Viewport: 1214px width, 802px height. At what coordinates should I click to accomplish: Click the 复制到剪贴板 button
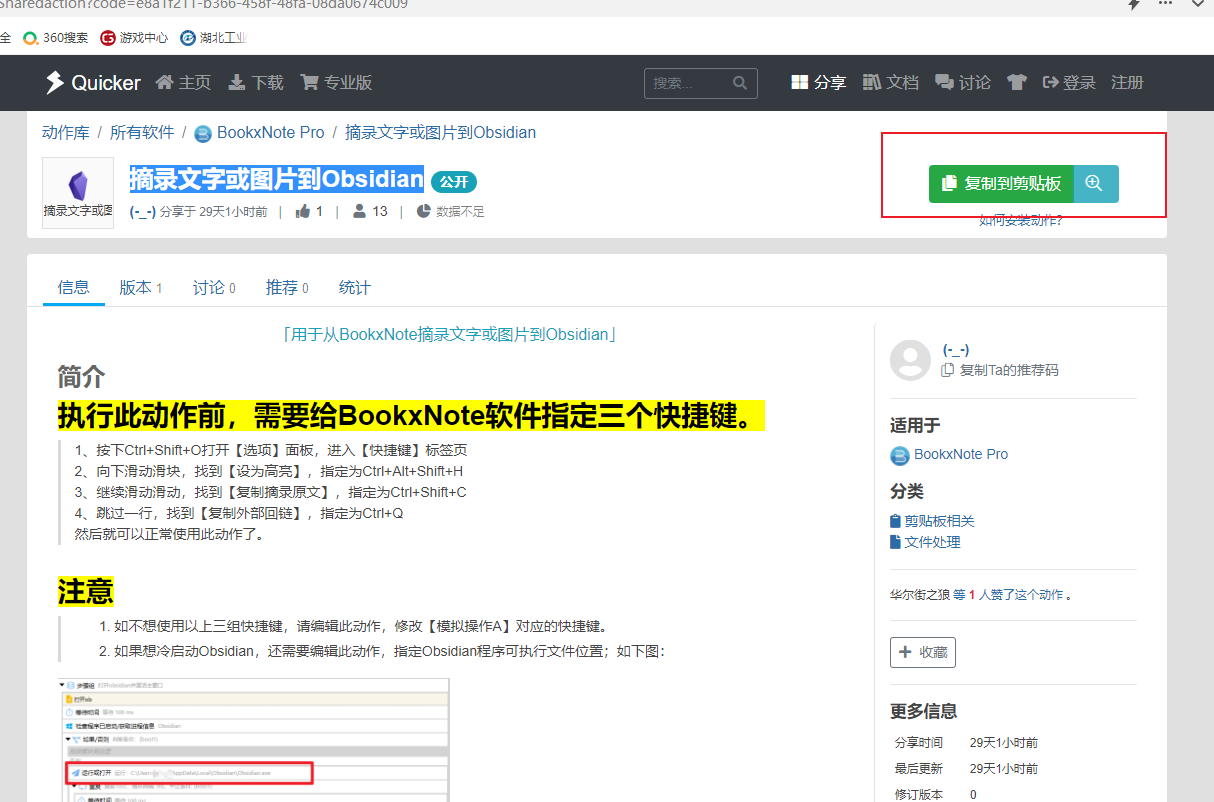(x=1000, y=184)
